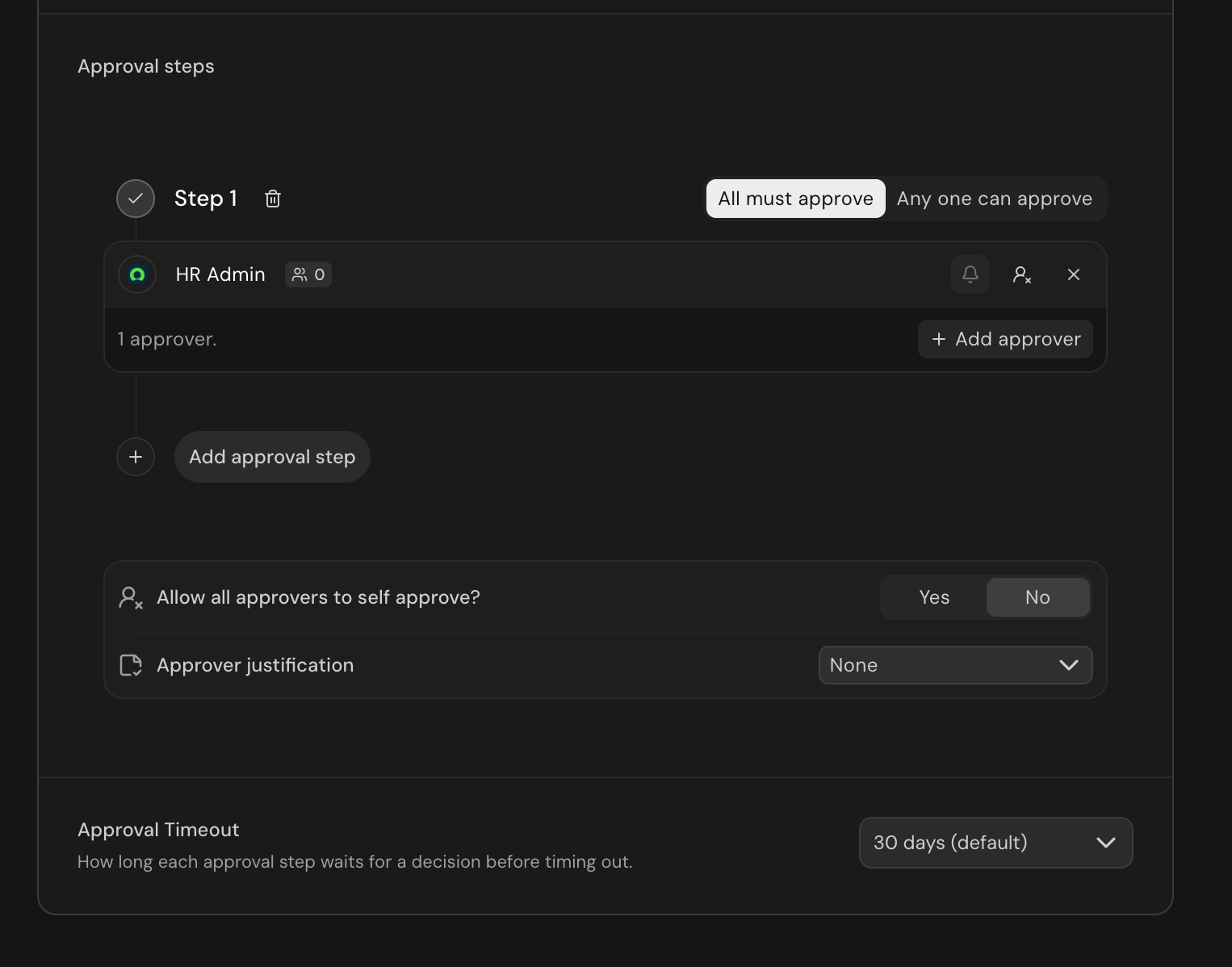Viewport: 1232px width, 967px height.
Task: Choose Yes for self approve
Action: click(934, 597)
